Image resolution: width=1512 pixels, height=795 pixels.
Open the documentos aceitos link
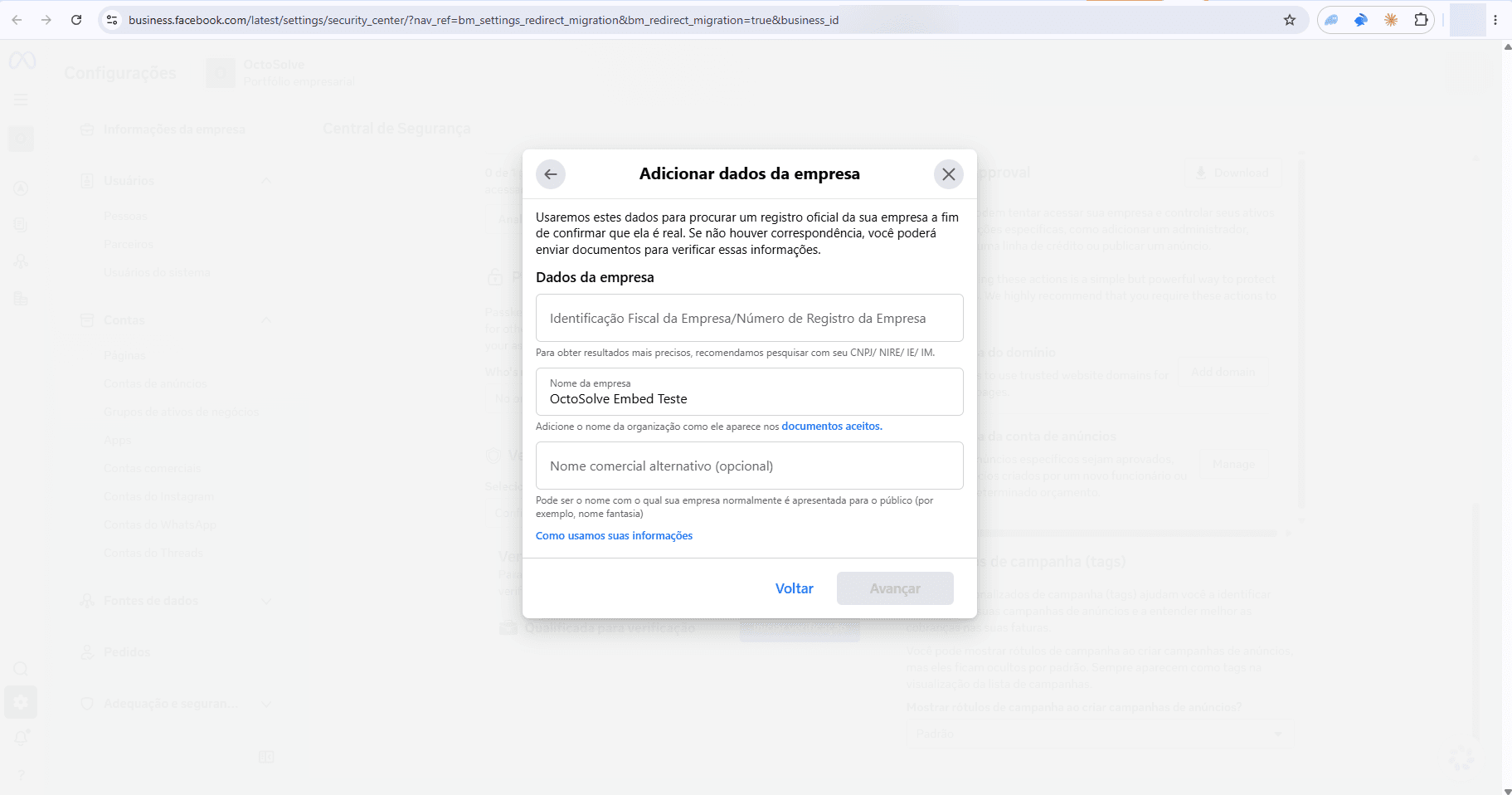[832, 427]
